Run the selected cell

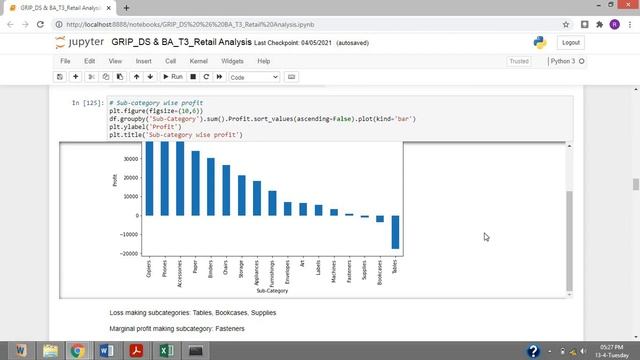(x=173, y=77)
